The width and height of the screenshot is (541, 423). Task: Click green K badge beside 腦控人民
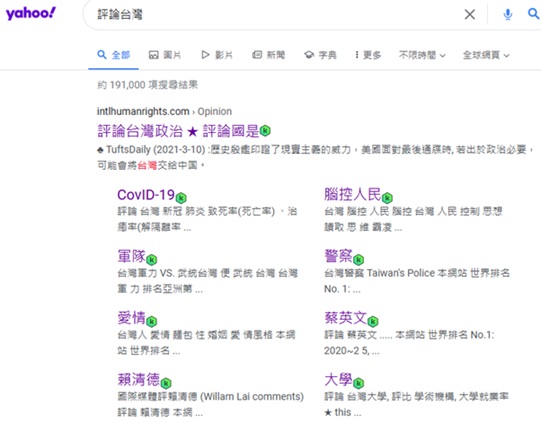click(387, 198)
